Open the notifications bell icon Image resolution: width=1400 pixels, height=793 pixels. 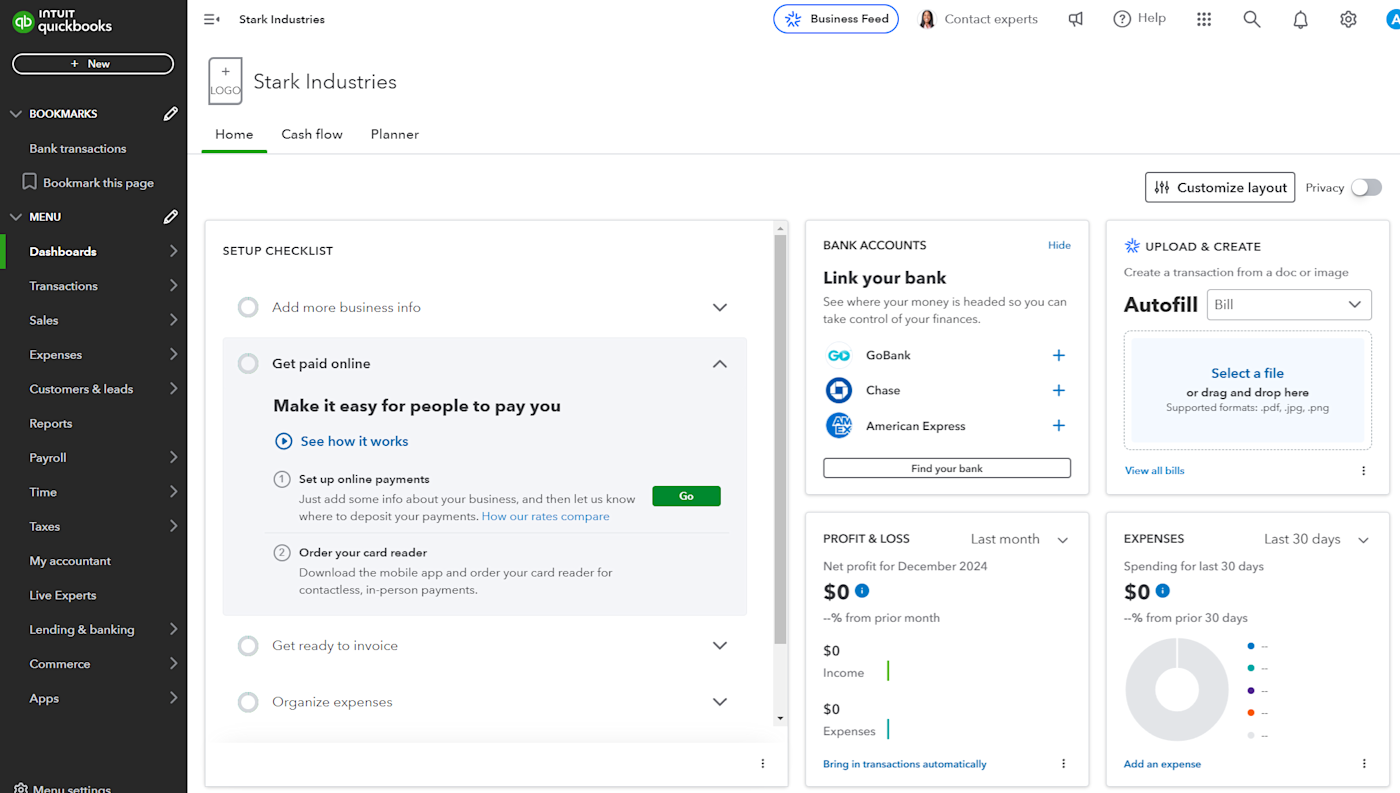(x=1300, y=19)
